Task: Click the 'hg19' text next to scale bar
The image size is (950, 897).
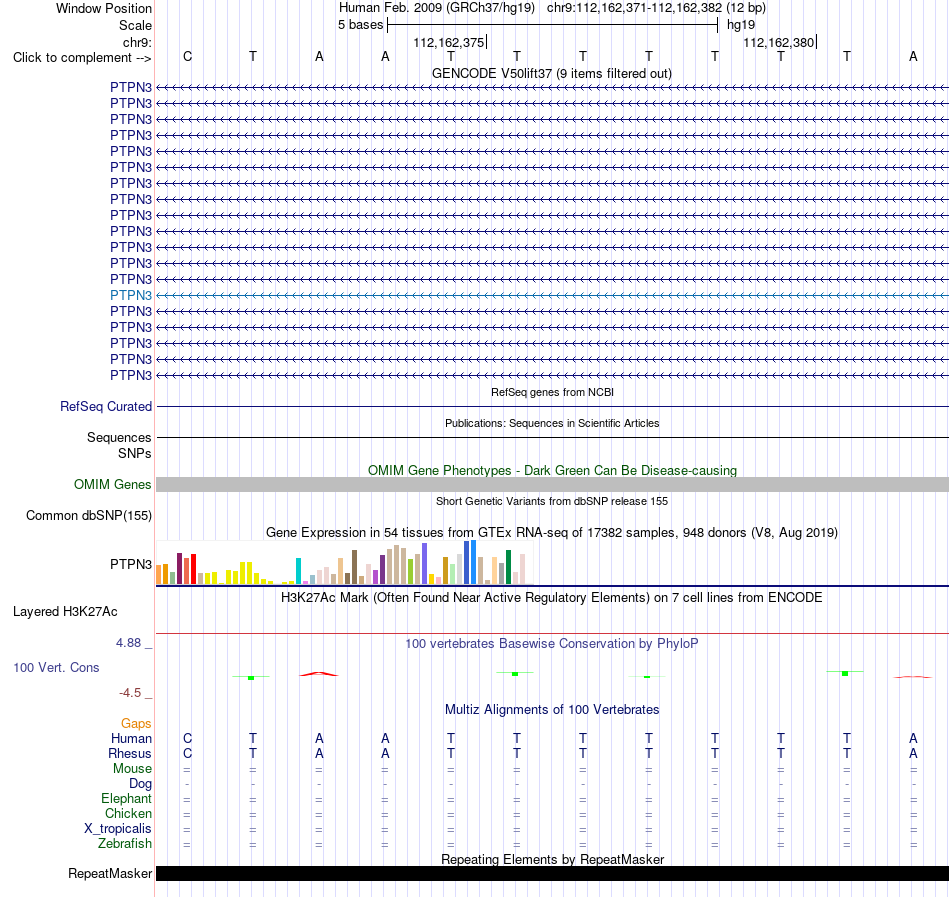Action: click(741, 25)
